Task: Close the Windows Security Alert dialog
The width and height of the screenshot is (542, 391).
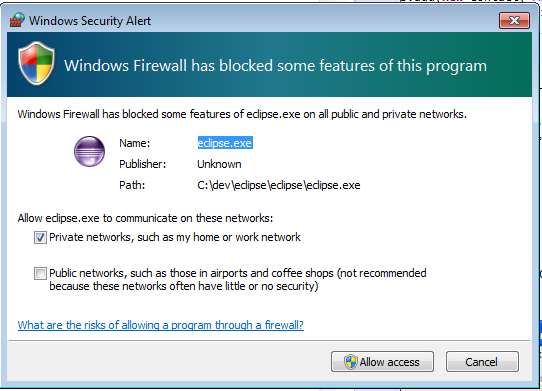Action: [514, 20]
